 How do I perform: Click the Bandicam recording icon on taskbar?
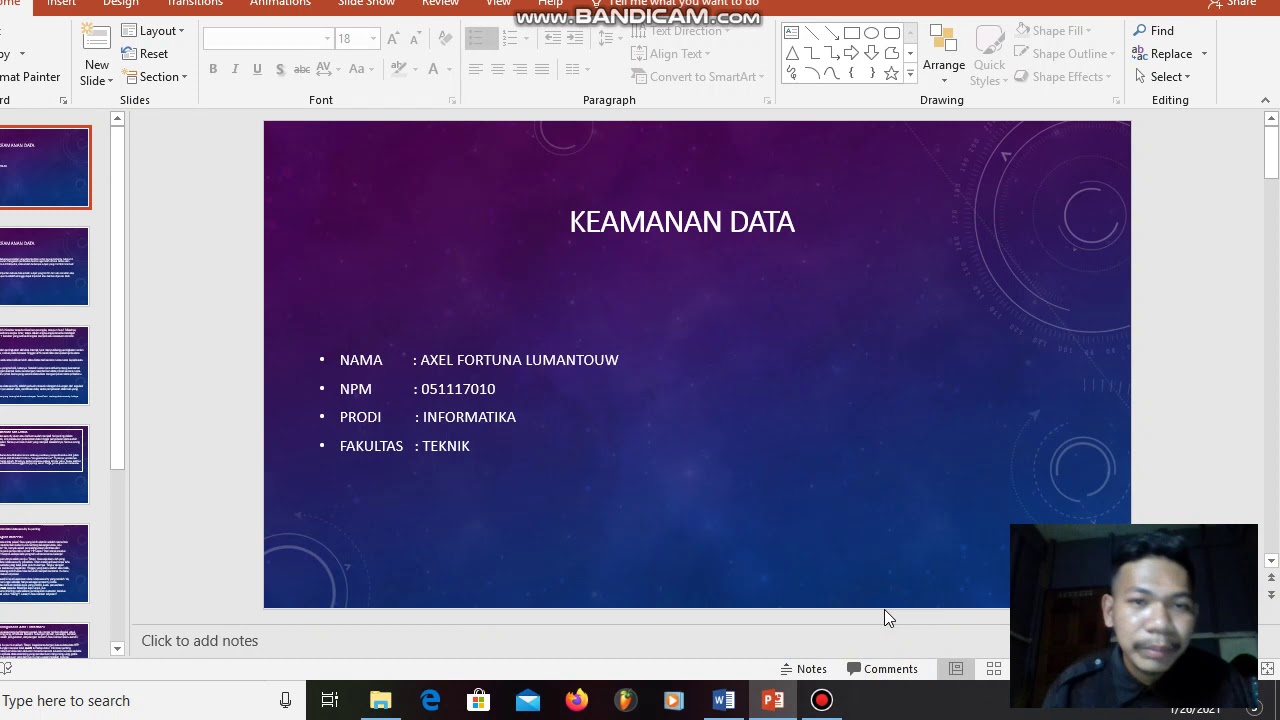click(822, 700)
